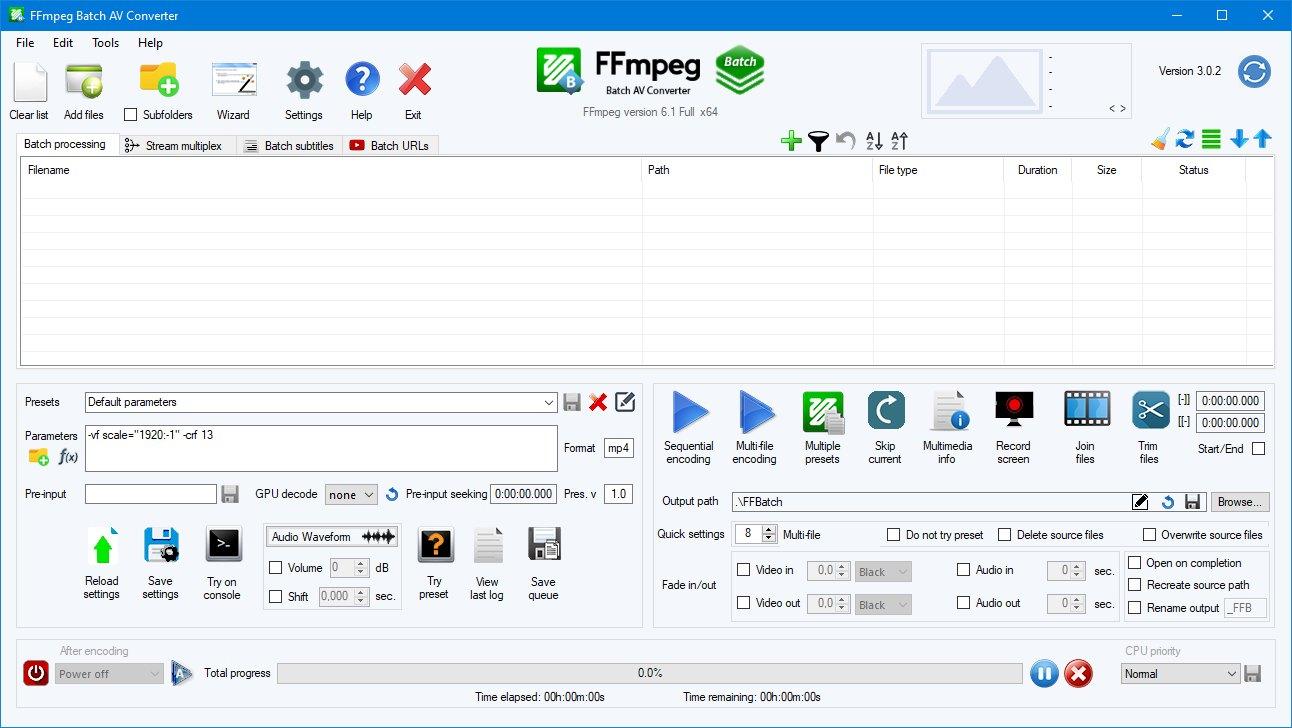Click Add files icon
The image size is (1292, 728).
[84, 82]
